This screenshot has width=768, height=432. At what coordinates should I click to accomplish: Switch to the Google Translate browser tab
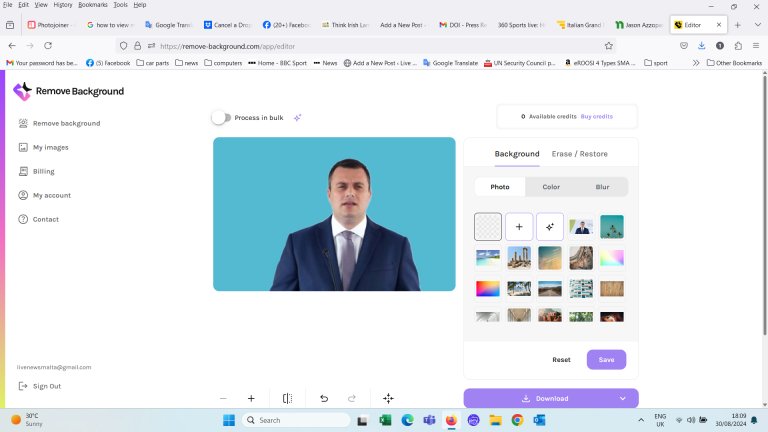[x=169, y=25]
